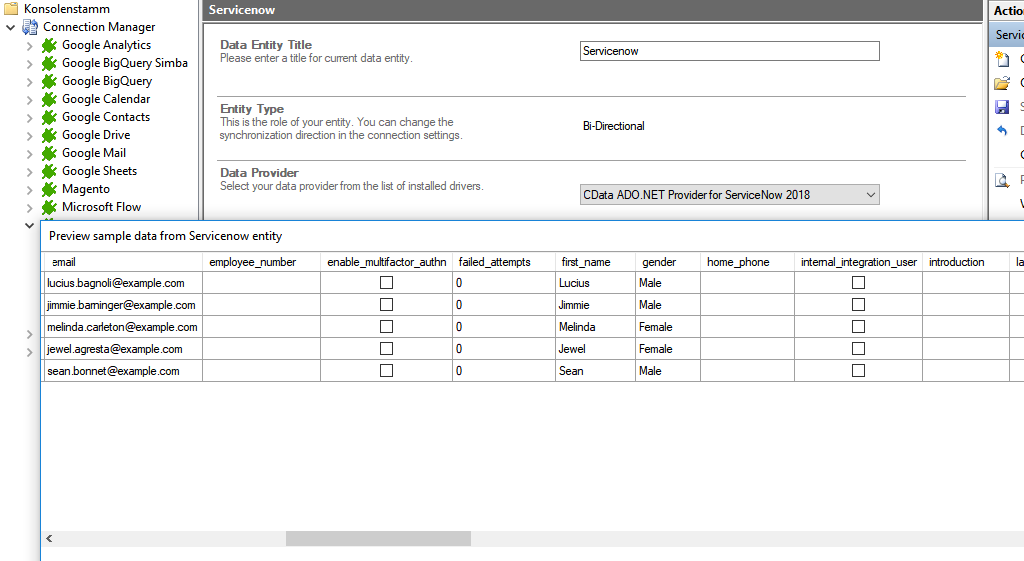
Task: Sort by the email column header
Action: coord(122,262)
